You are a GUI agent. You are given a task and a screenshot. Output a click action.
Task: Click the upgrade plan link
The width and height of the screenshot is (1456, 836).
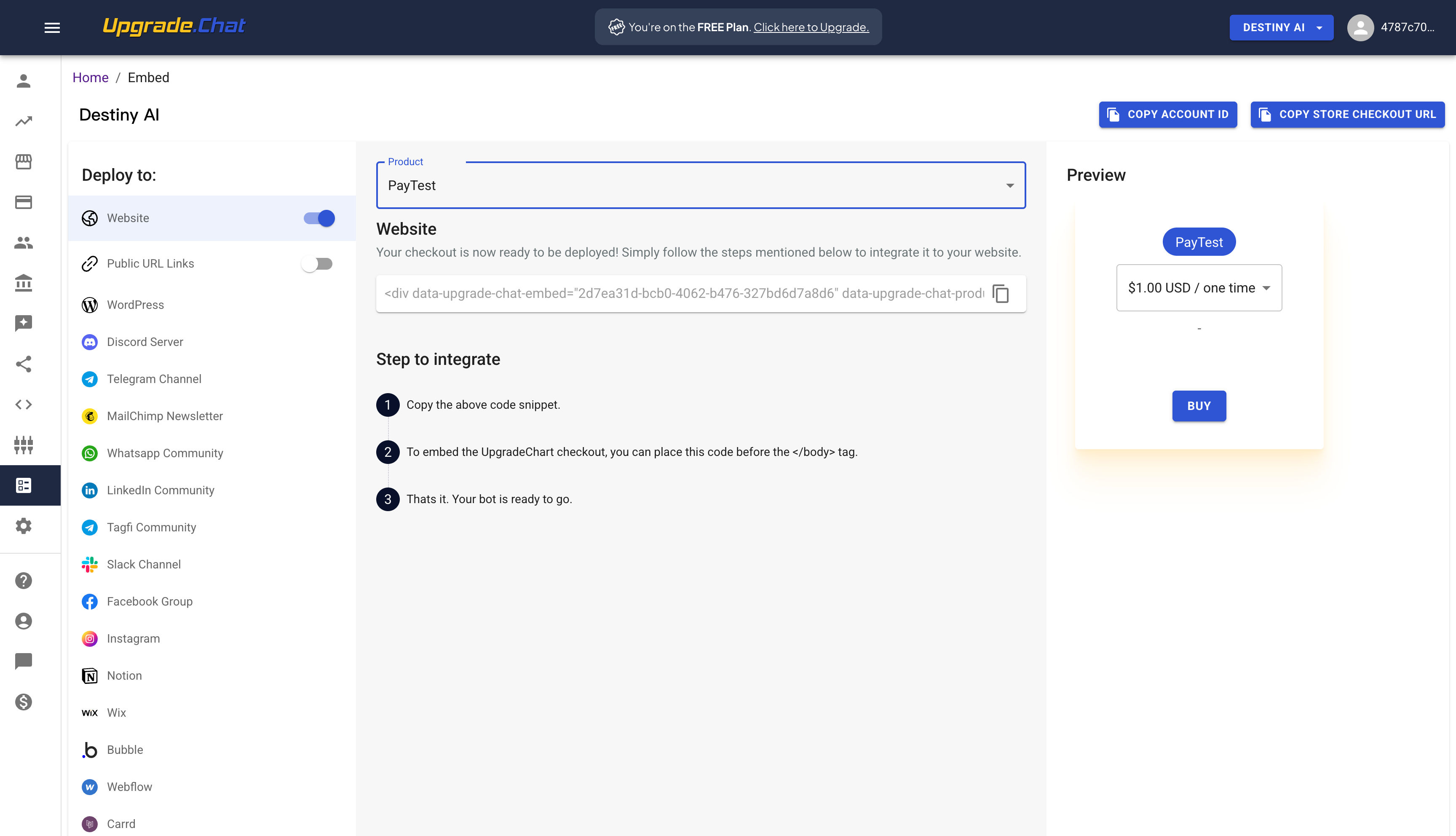click(x=811, y=27)
